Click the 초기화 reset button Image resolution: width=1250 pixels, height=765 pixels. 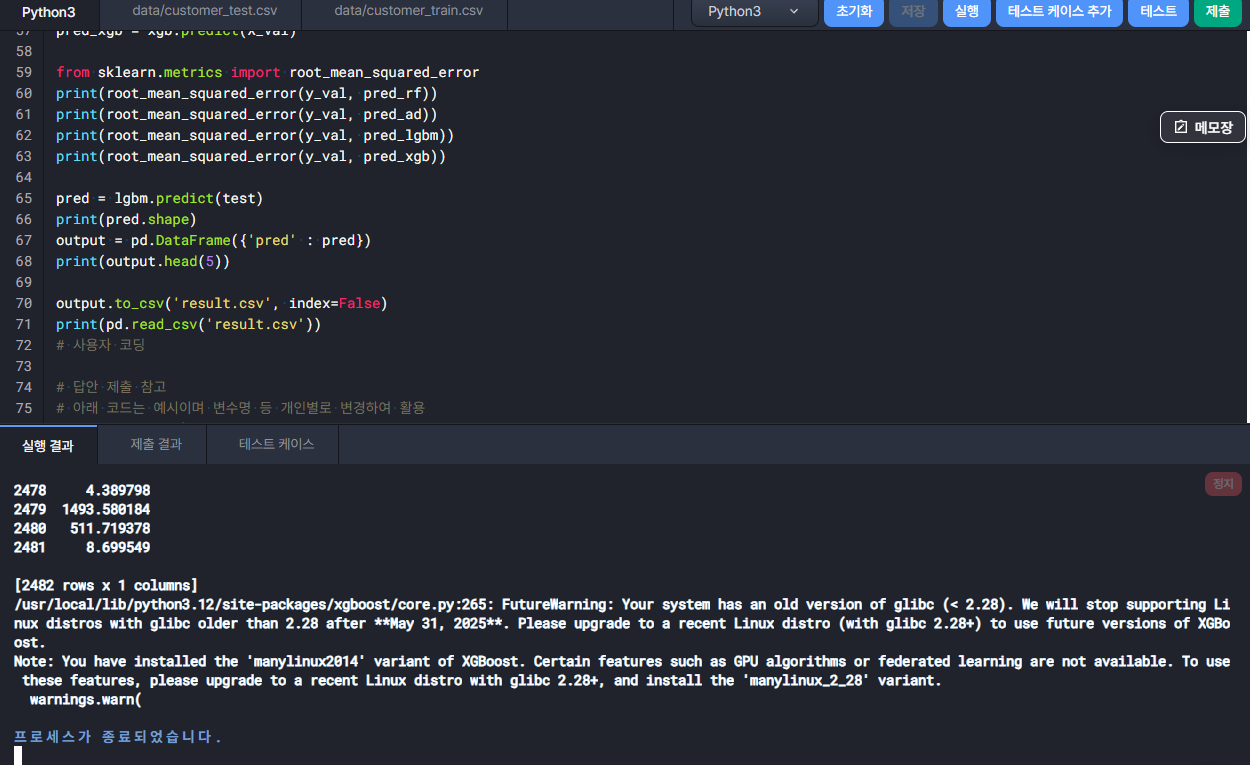click(854, 12)
